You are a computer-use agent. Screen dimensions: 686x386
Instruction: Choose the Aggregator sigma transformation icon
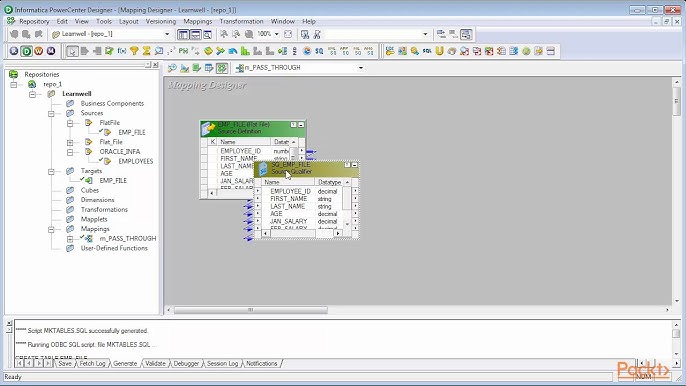[147, 51]
